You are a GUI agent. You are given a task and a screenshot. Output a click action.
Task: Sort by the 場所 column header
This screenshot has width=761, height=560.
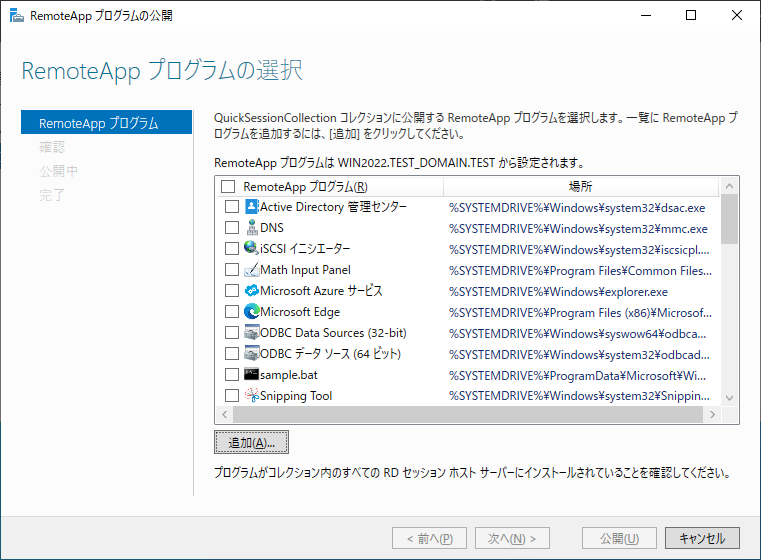click(580, 186)
